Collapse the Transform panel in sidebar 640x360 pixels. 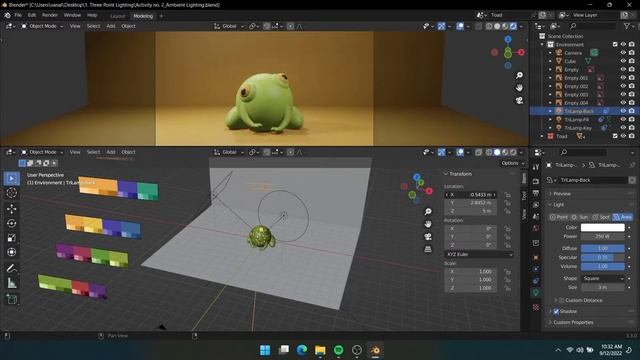click(460, 174)
